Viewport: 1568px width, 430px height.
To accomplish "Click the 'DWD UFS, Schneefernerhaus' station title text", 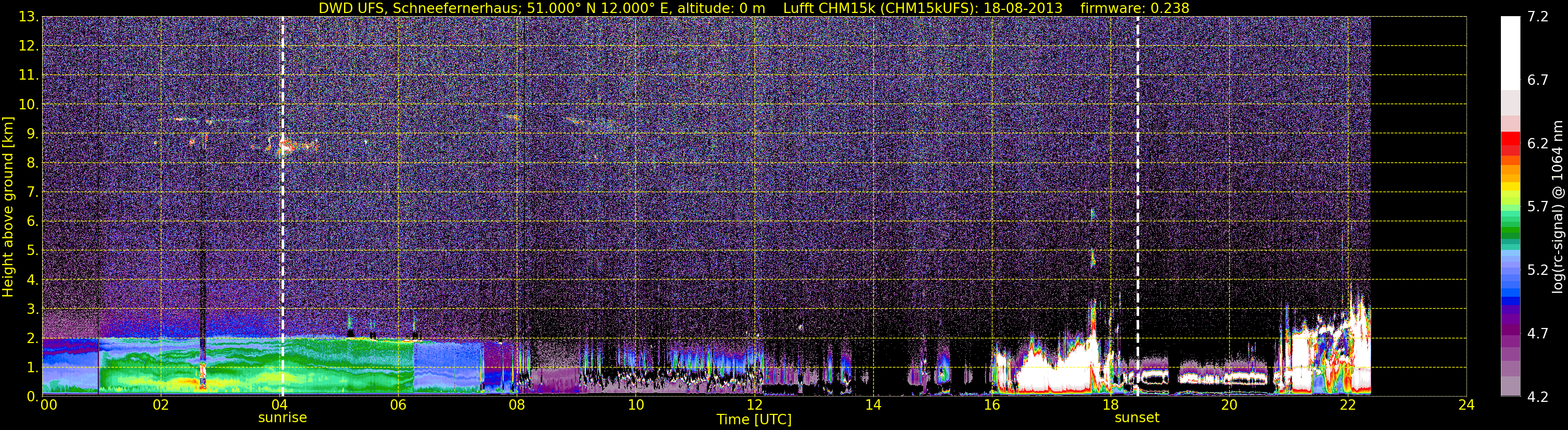I will [x=420, y=8].
